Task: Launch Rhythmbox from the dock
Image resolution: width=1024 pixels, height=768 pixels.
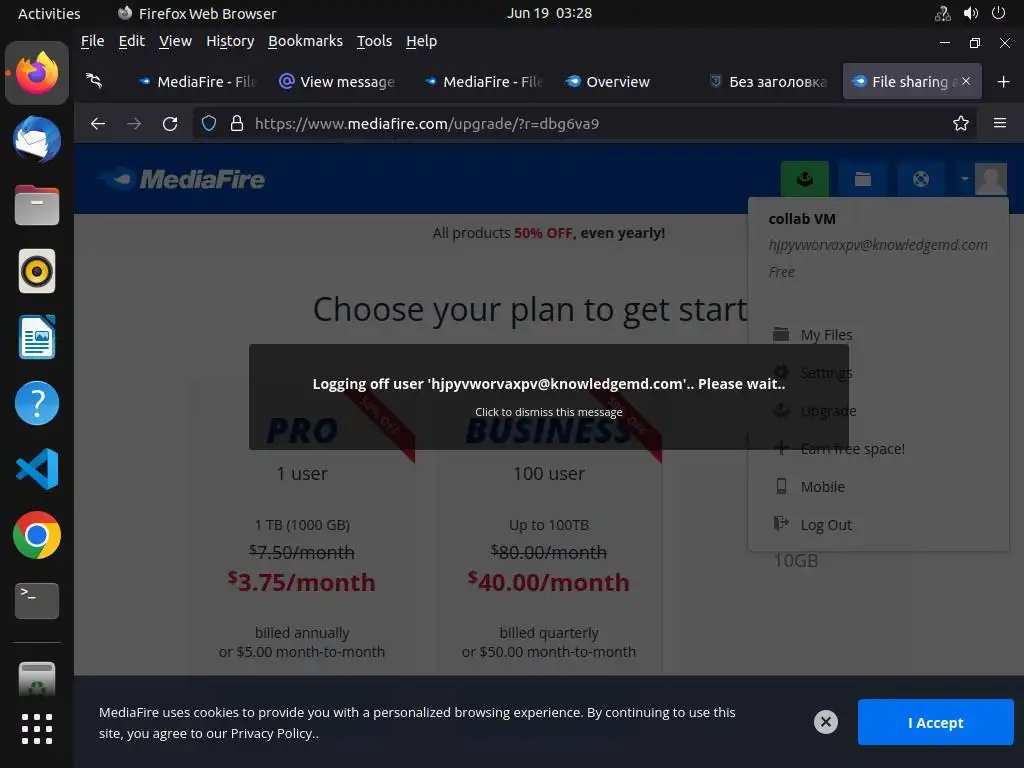Action: tap(37, 271)
